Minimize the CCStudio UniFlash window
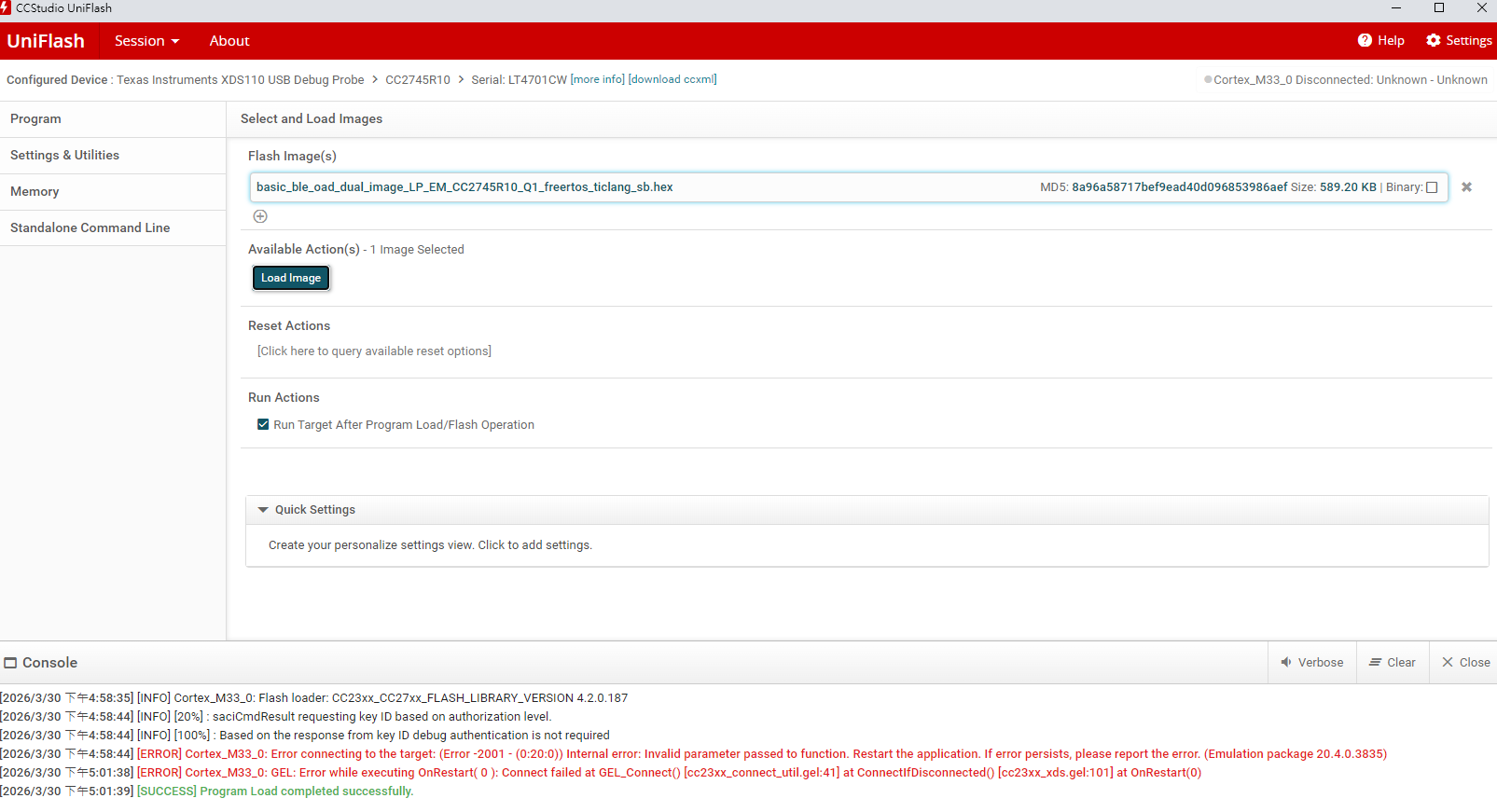Screen dimensions: 1497x812 click(x=1396, y=8)
